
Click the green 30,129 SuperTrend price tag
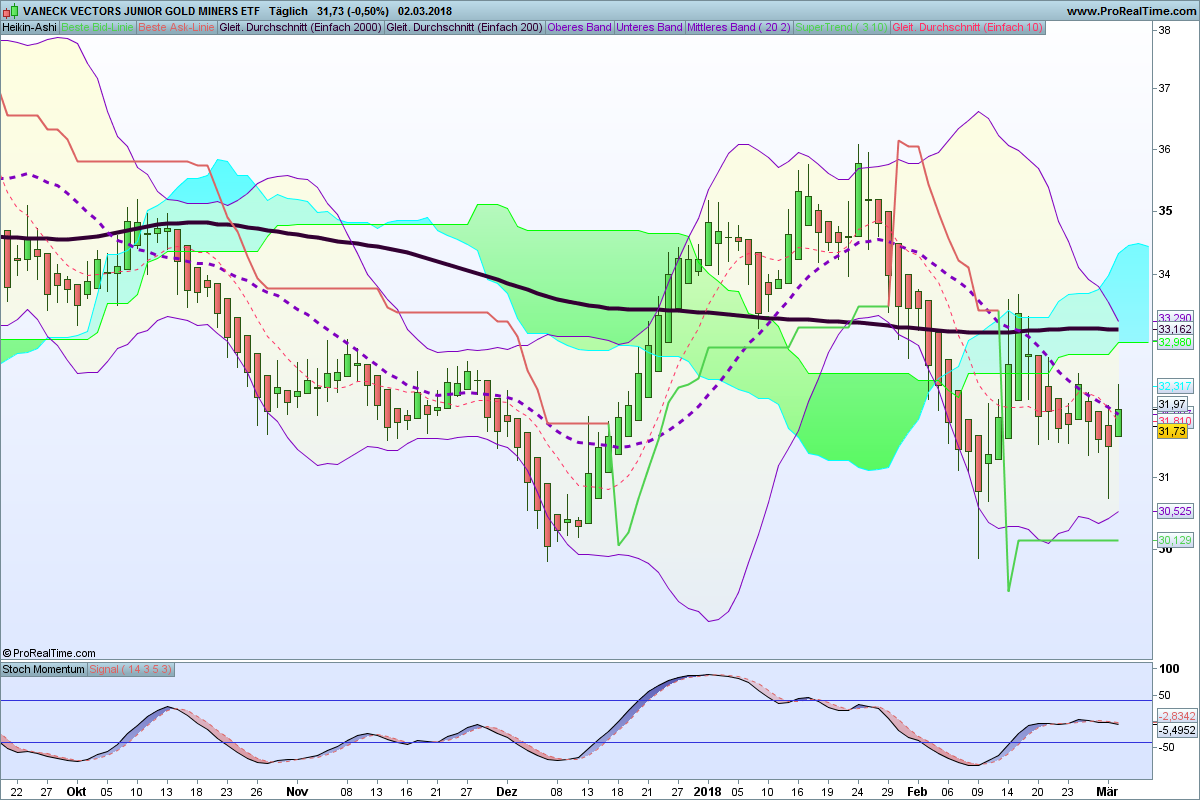[x=1174, y=540]
